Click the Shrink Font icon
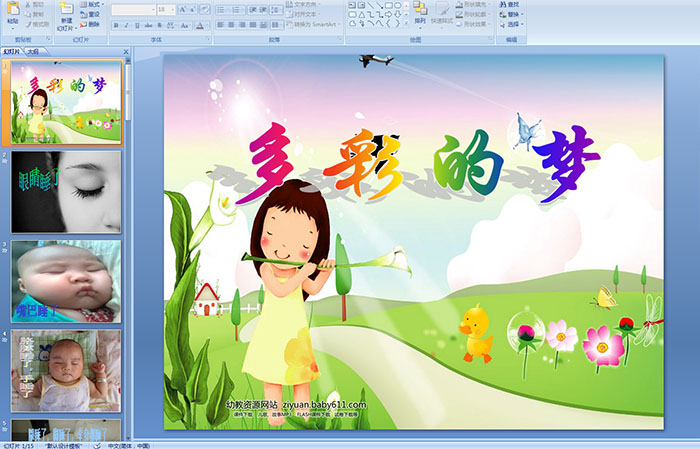The image size is (700, 449). pos(193,9)
